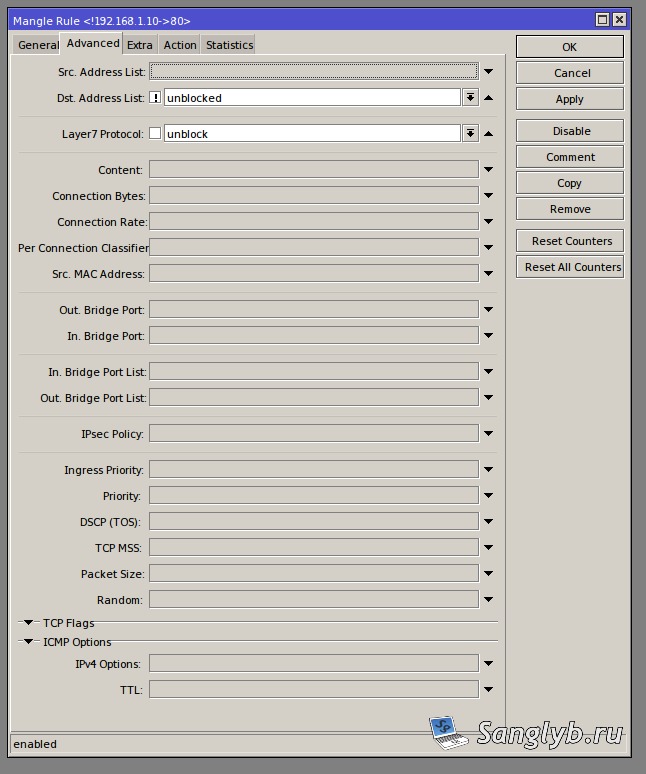646x774 pixels.
Task: Expand the Packet Size field
Action: pyautogui.click(x=489, y=574)
